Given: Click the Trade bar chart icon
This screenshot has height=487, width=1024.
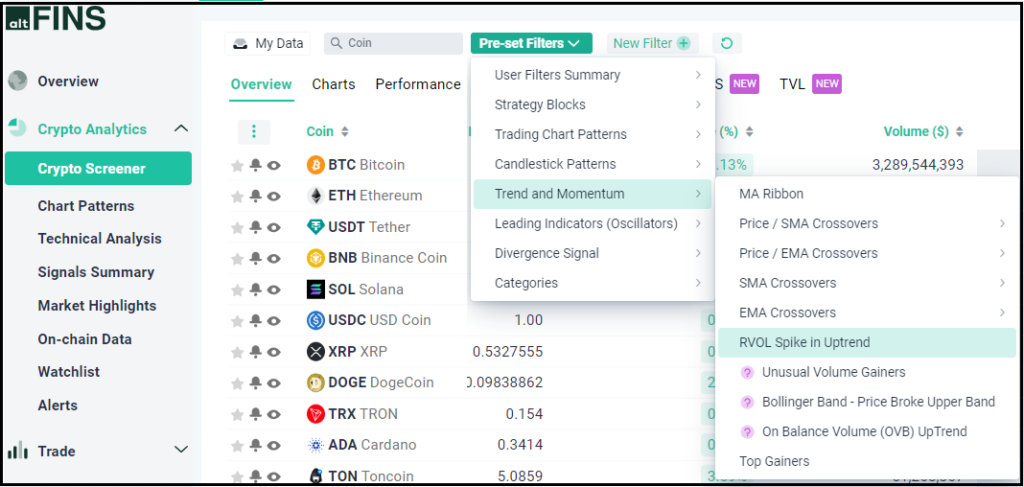Looking at the screenshot, I should coord(17,451).
